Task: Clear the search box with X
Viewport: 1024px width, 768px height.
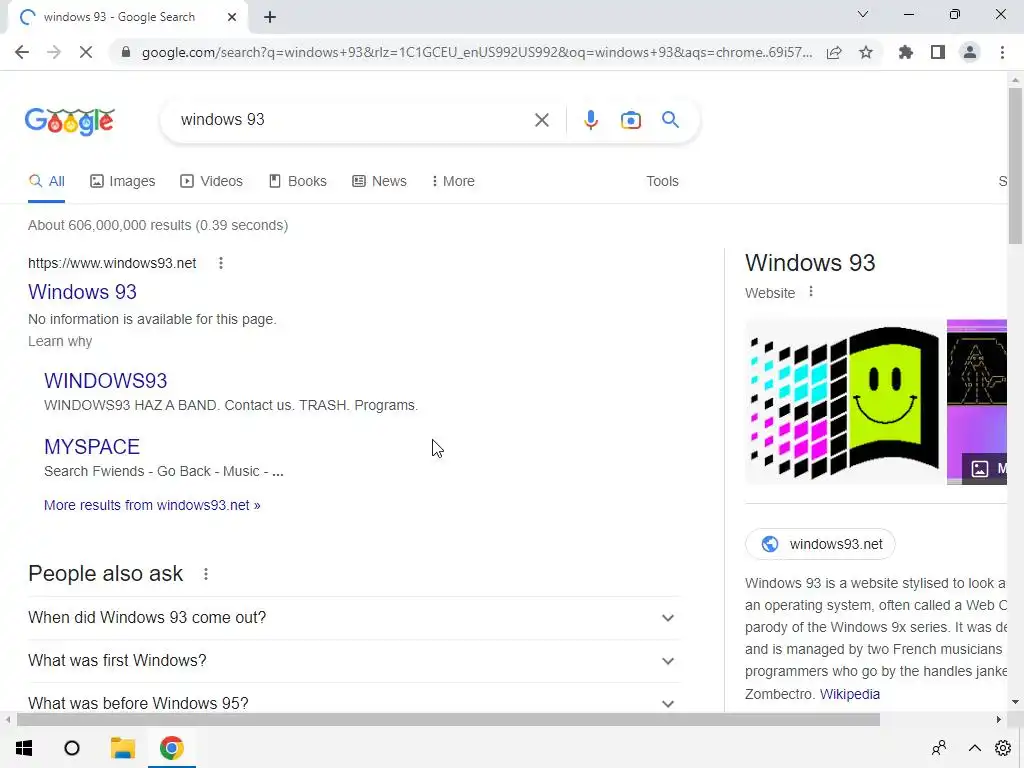Action: pos(541,120)
